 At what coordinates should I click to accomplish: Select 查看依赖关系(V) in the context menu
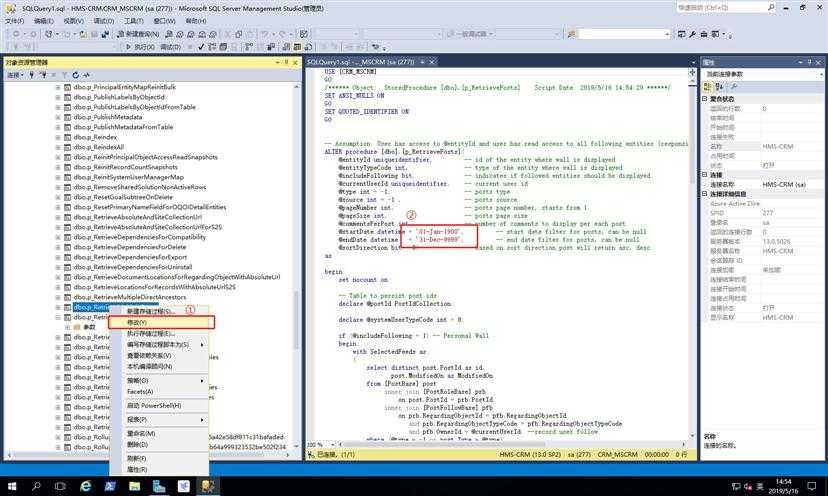click(149, 355)
